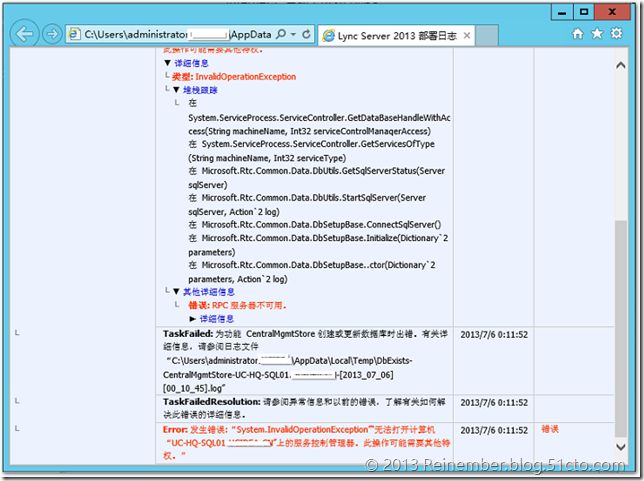Open a new blank tab
644x481 pixels.
pos(487,35)
